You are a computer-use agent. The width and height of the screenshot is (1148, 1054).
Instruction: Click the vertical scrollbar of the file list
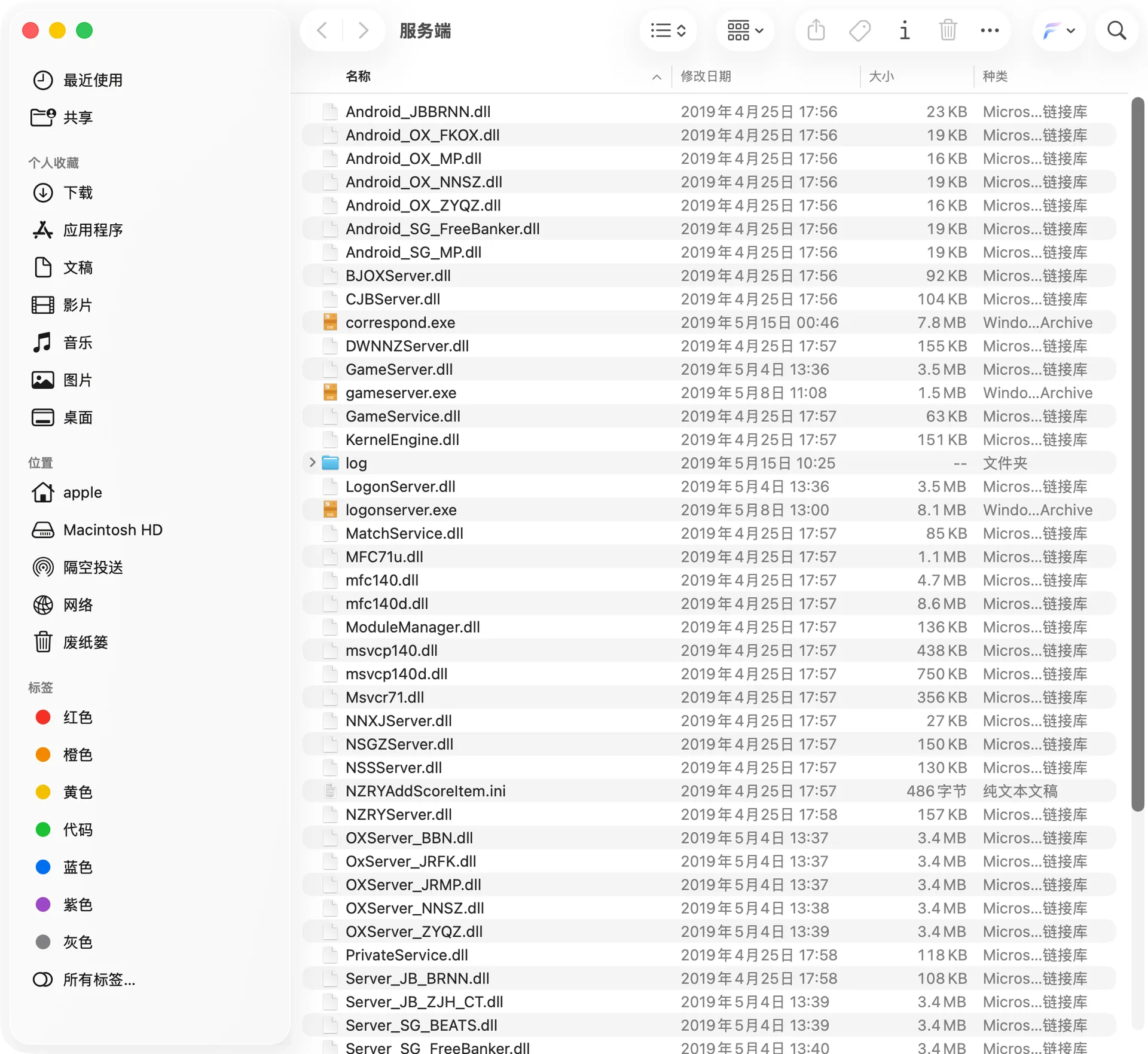tap(1137, 454)
